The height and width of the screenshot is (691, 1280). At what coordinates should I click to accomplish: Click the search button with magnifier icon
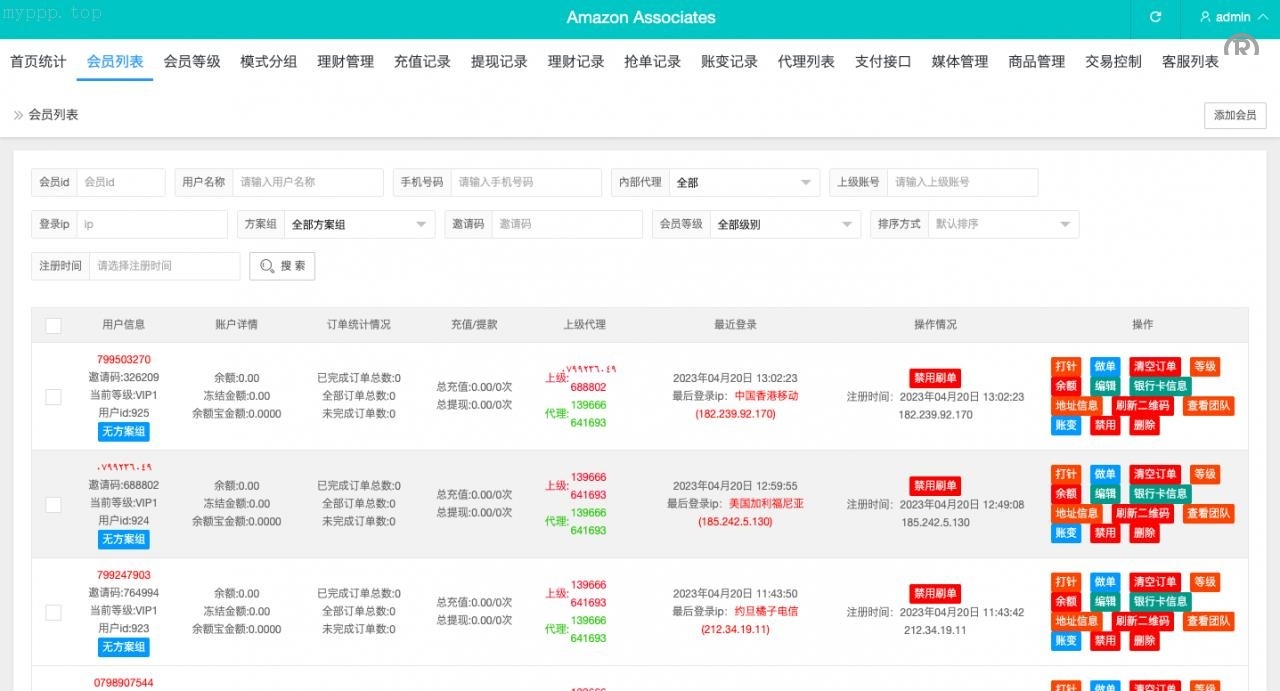coord(282,266)
